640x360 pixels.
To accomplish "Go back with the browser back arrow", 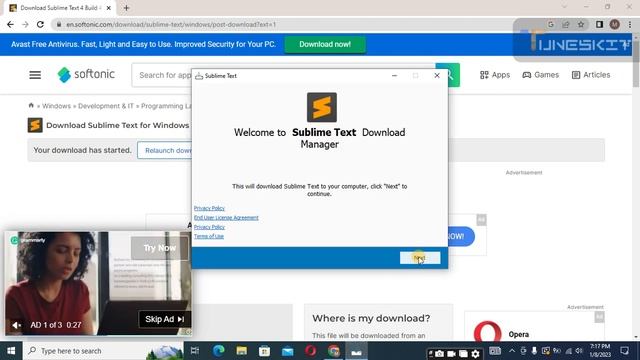I will [10, 24].
